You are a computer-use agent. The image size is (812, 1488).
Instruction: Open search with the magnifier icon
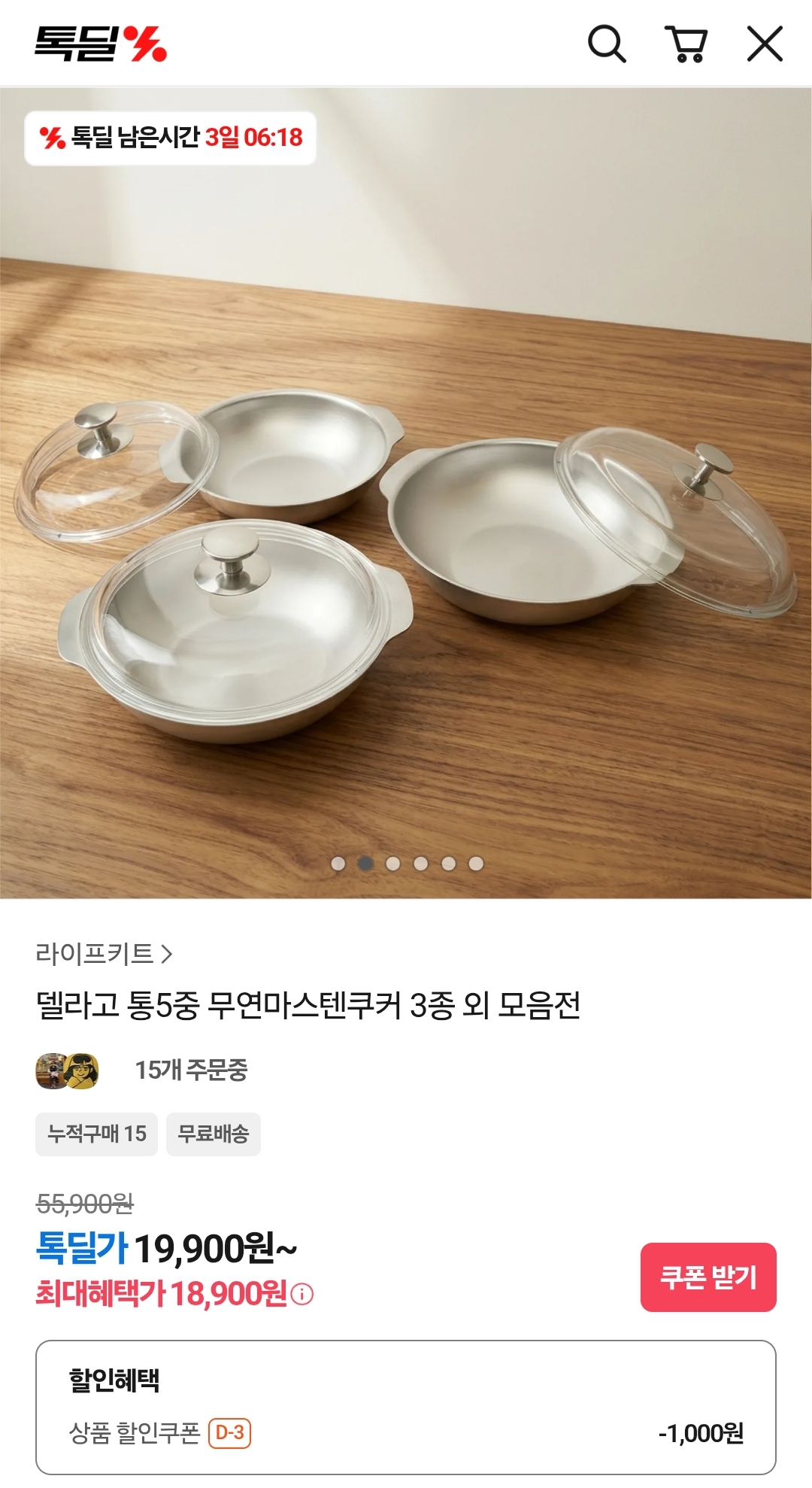tap(607, 44)
